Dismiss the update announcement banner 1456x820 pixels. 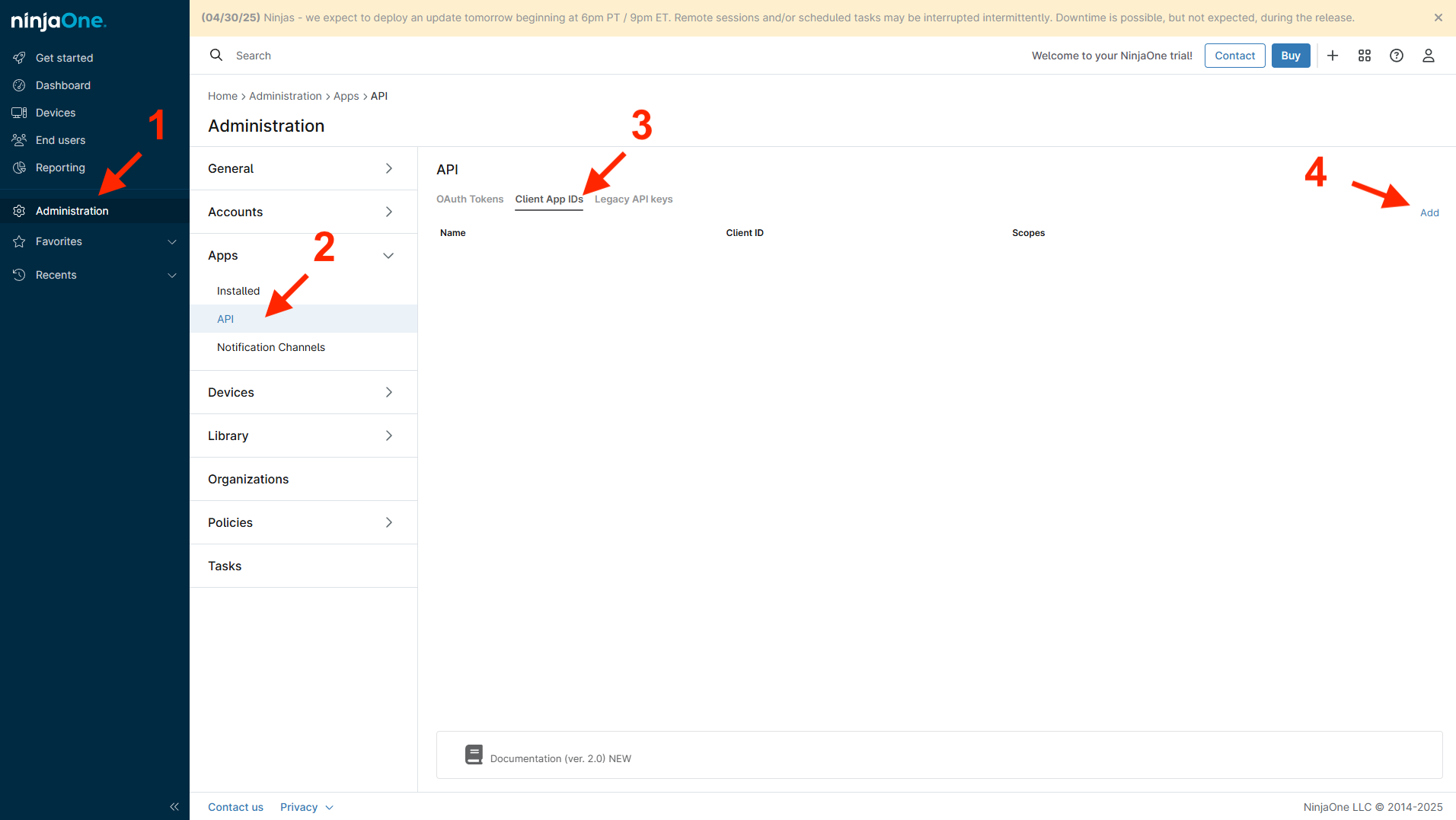pos(1438,18)
